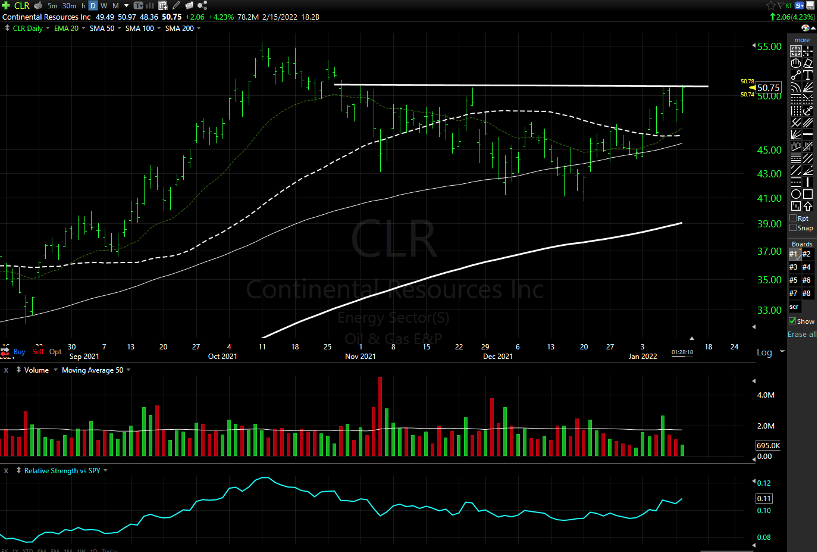Switch to drawing board #4

pyautogui.click(x=807, y=267)
